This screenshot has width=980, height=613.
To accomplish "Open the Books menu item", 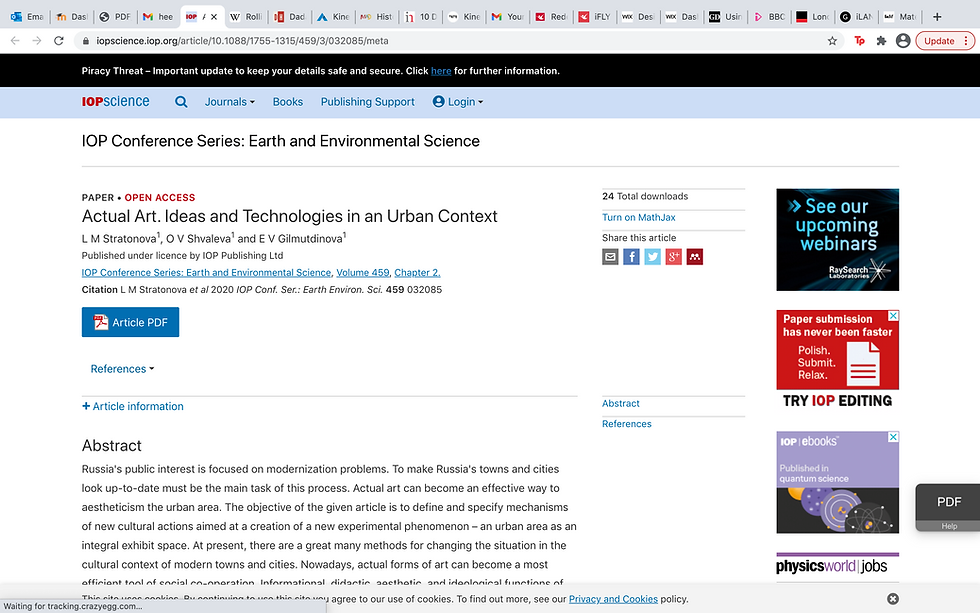I will click(x=288, y=102).
